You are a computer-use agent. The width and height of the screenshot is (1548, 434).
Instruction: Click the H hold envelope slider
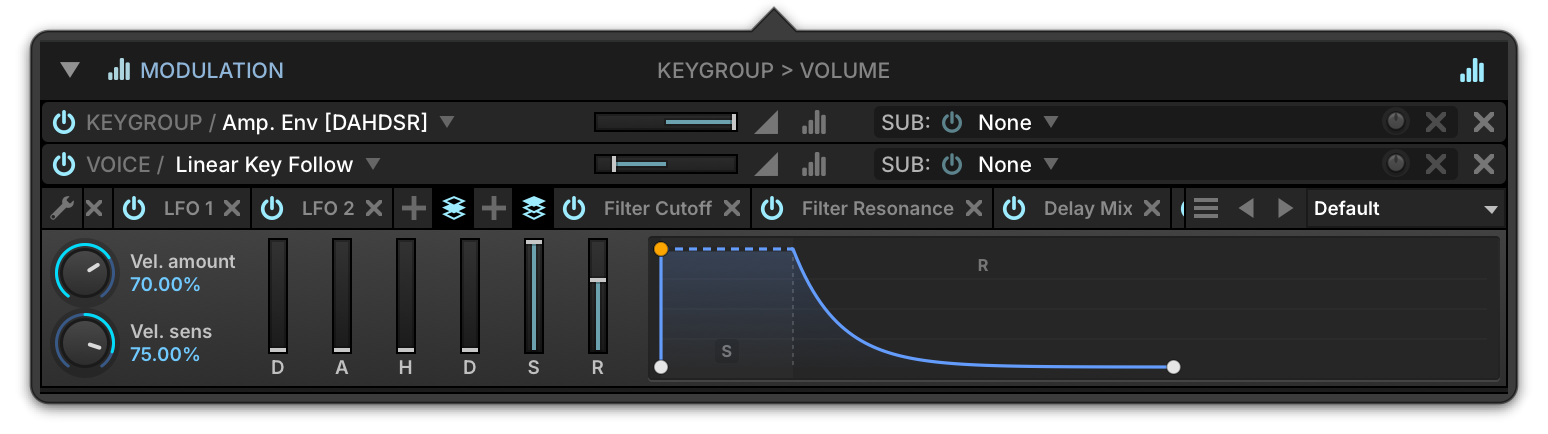point(406,296)
